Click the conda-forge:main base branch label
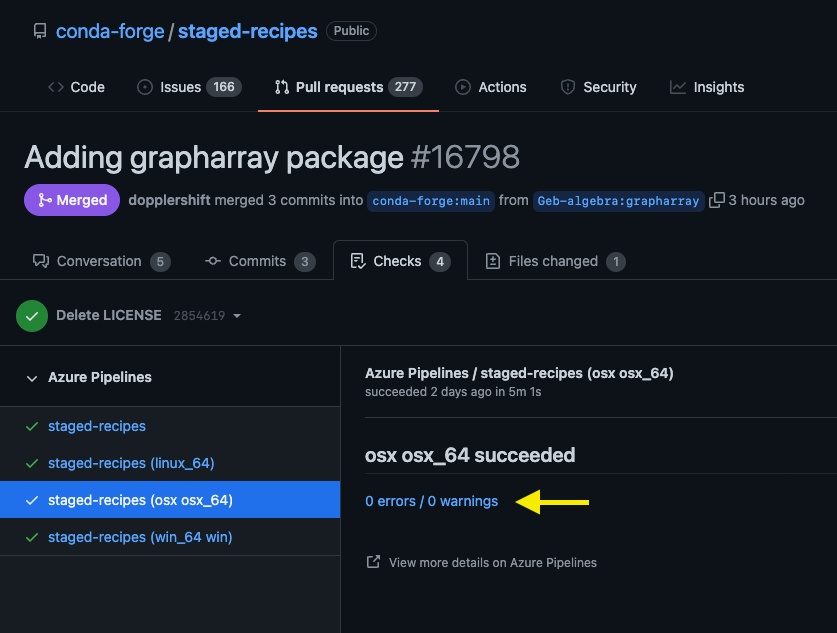The image size is (837, 633). [431, 201]
